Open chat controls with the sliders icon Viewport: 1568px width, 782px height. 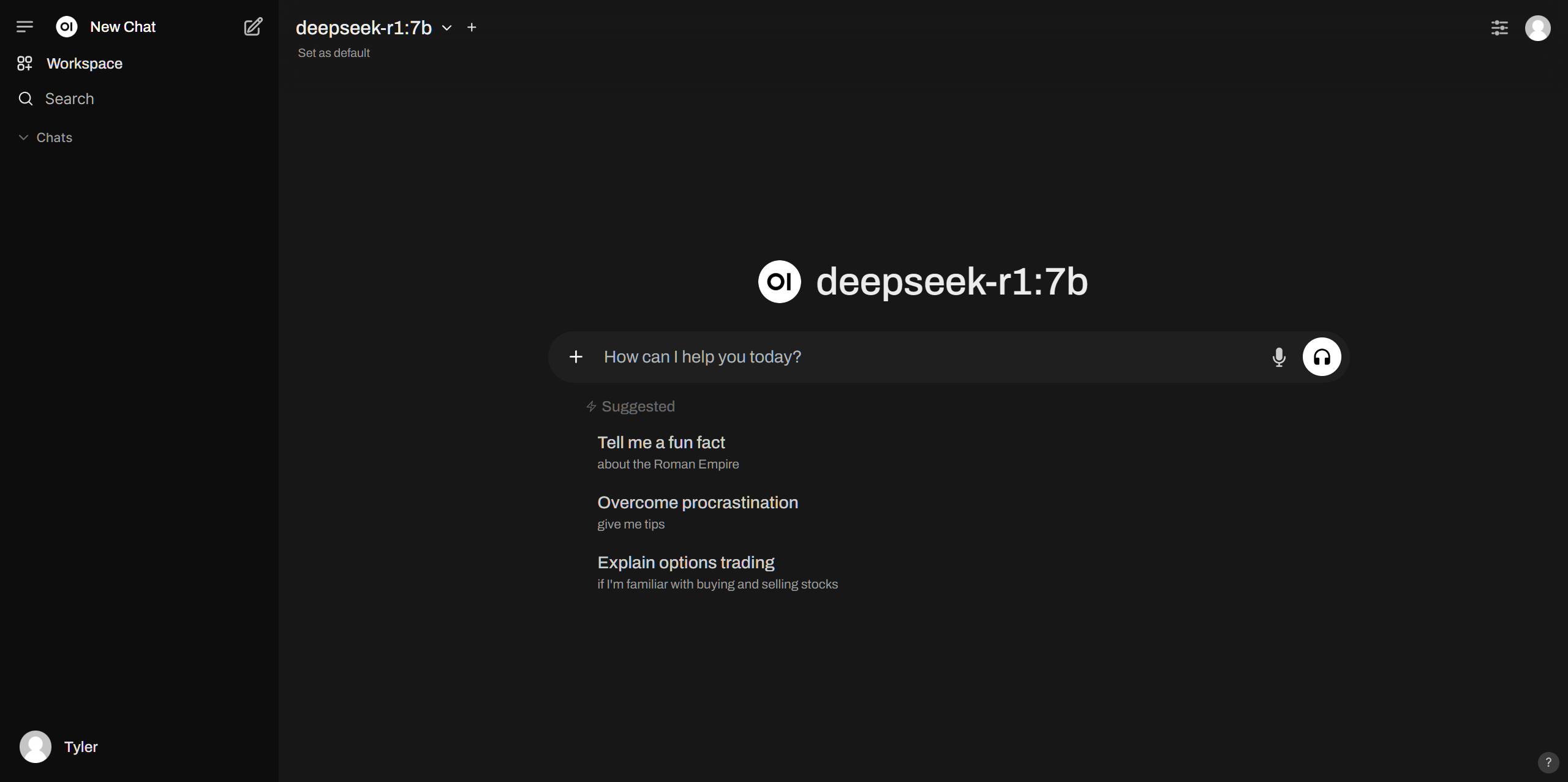click(x=1499, y=28)
